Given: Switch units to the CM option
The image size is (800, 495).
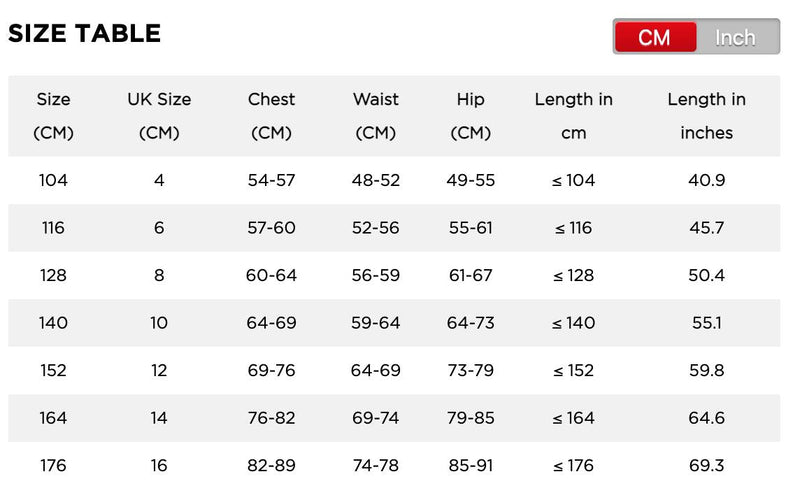Looking at the screenshot, I should pos(655,37).
